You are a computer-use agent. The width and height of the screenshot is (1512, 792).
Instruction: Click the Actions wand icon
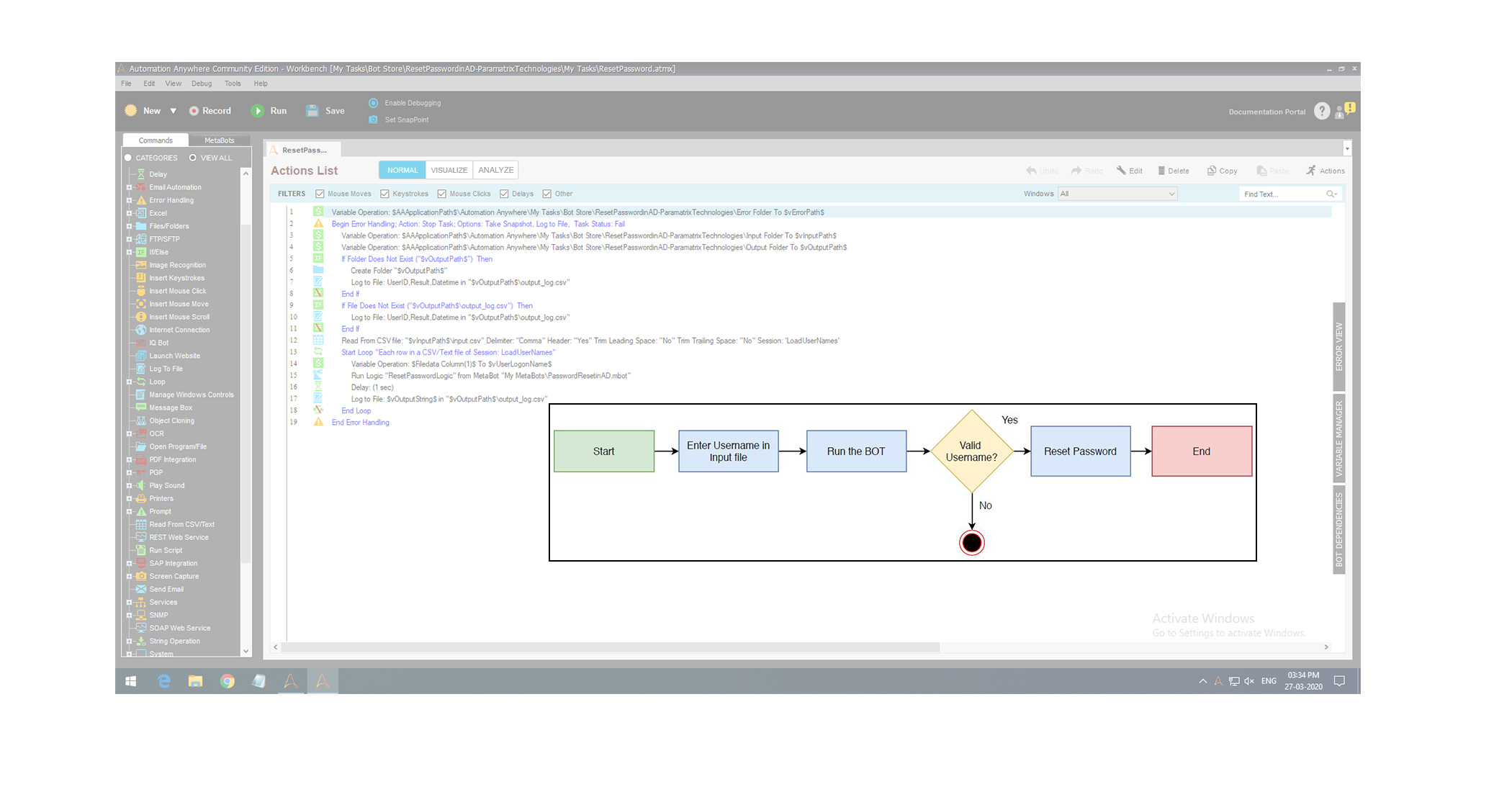[1311, 171]
